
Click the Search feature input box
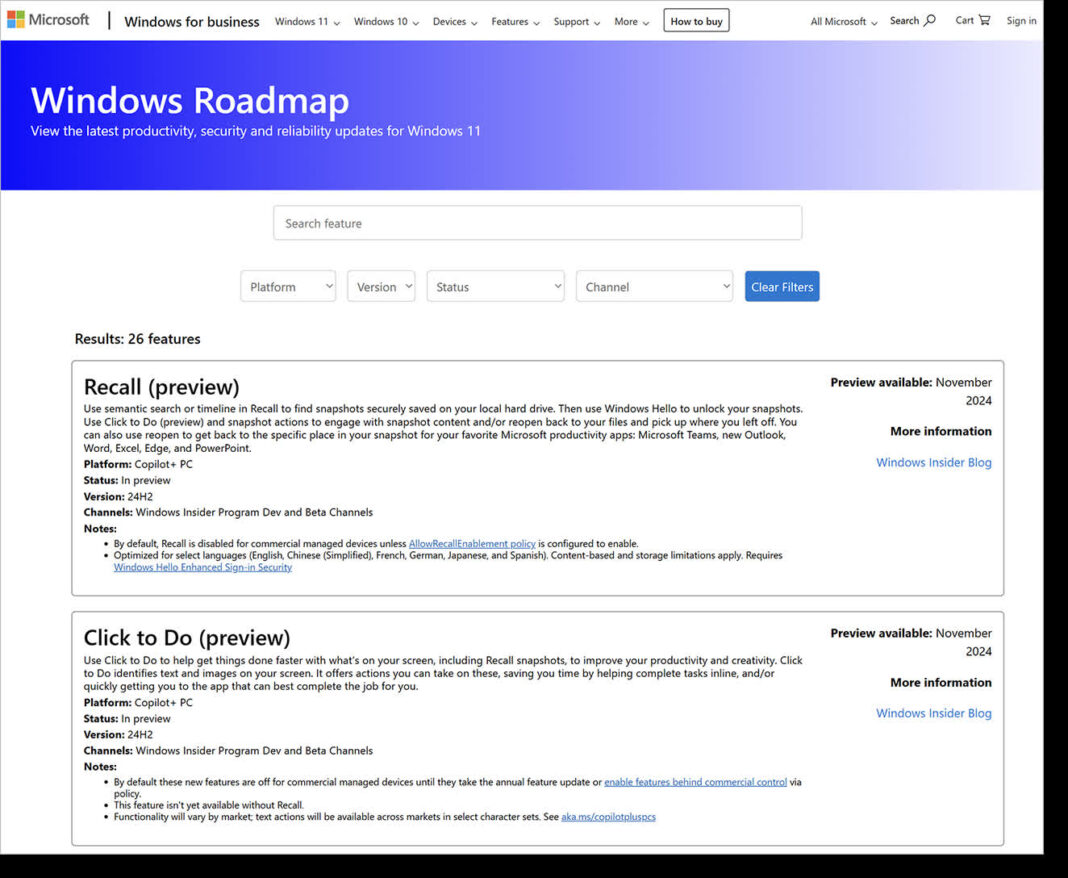tap(538, 222)
